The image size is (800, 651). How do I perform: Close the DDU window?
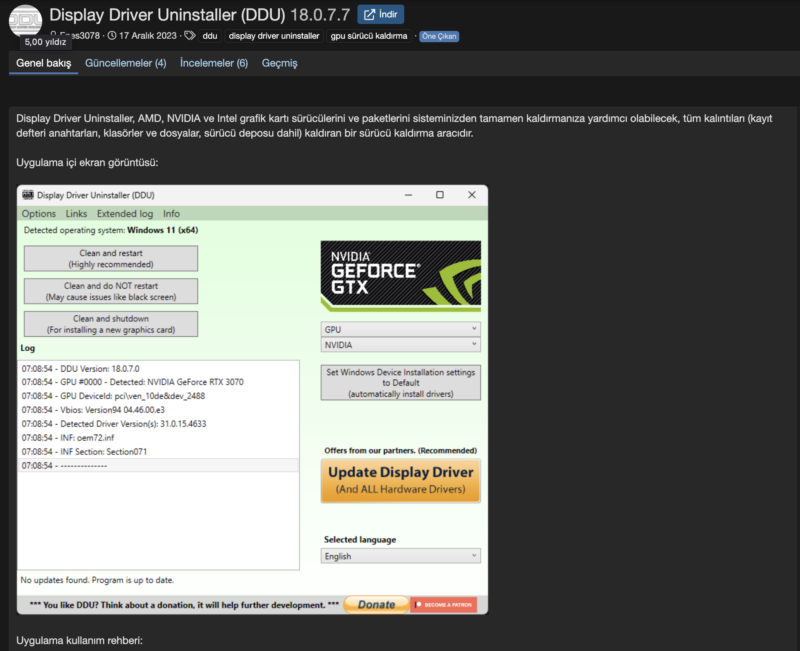point(472,195)
